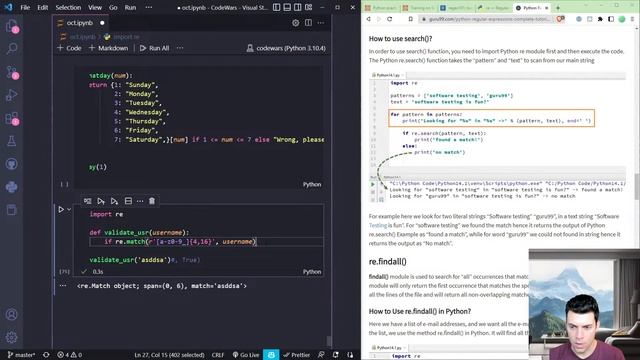Open cell toolbar more actions ellipsis
640x360 pixels.
[x=140, y=201]
